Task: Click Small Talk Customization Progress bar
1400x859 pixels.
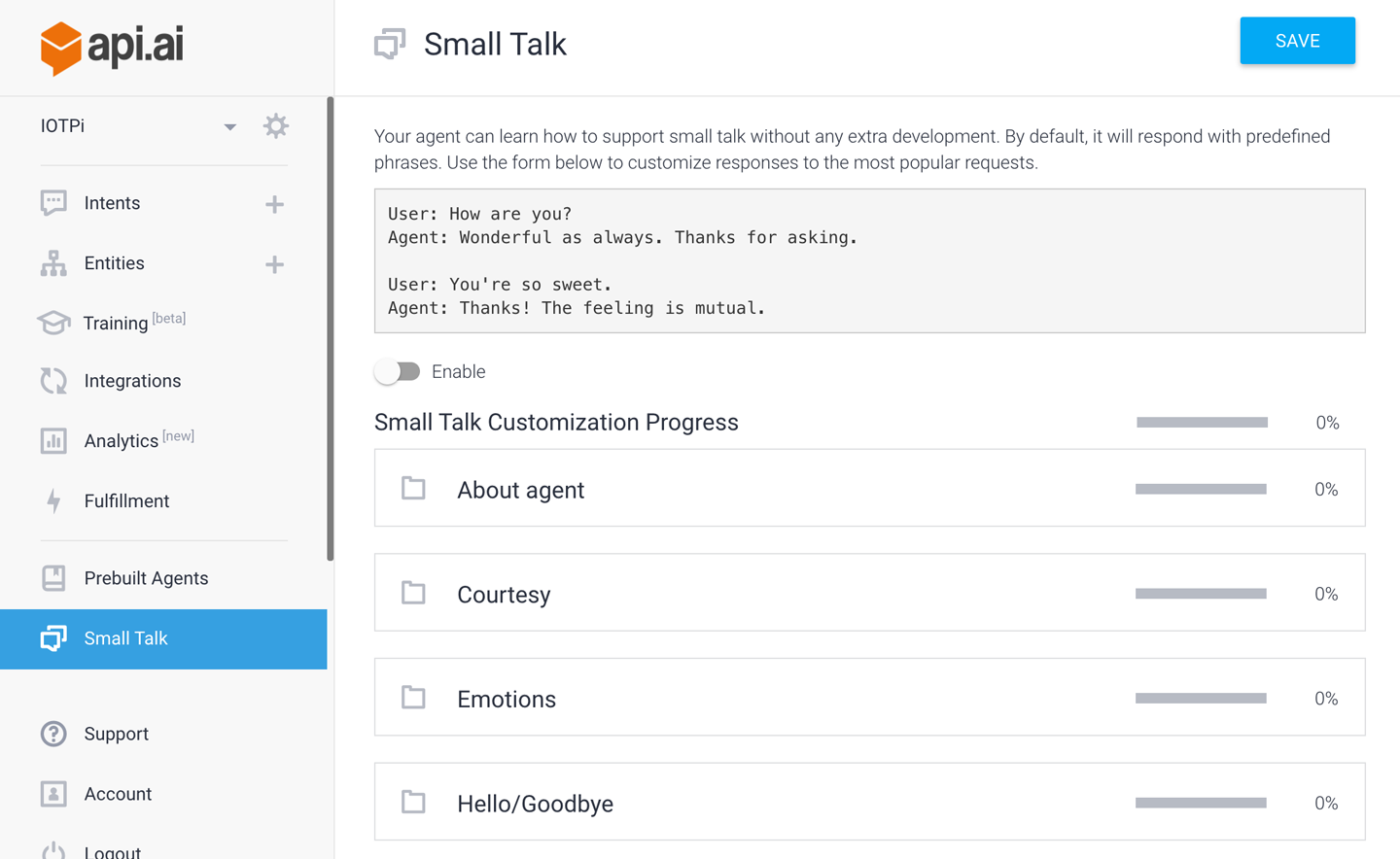Action: click(1202, 423)
